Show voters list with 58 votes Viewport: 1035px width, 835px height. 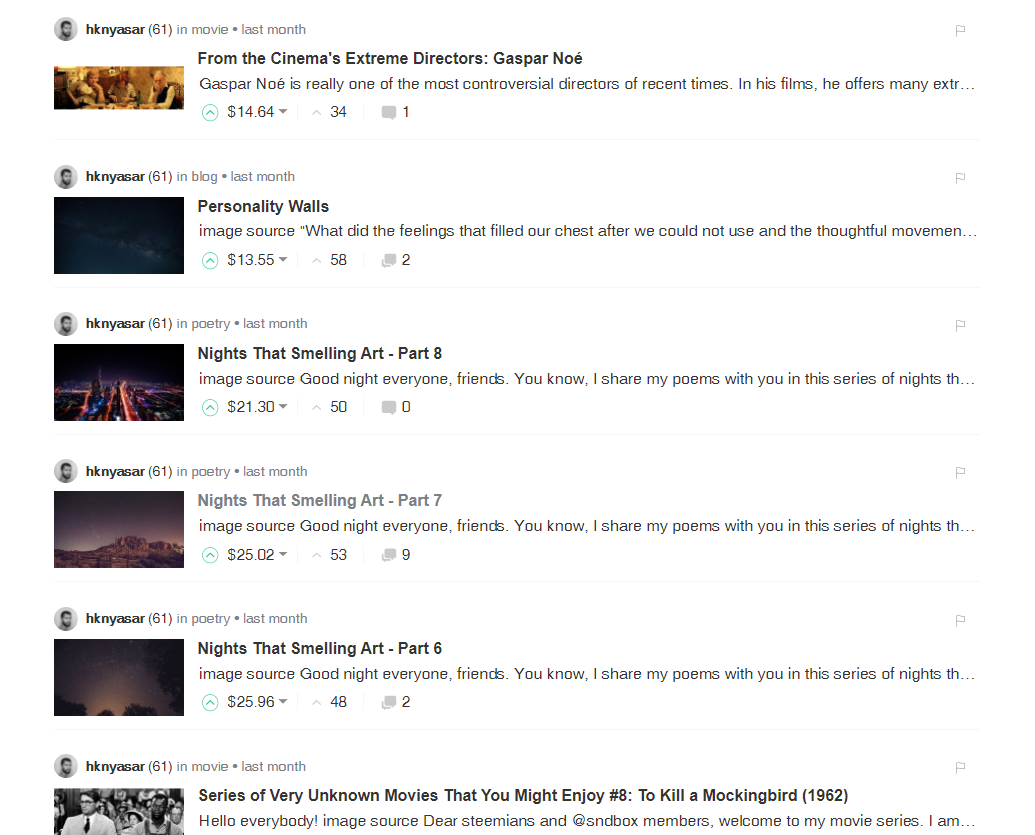click(329, 260)
